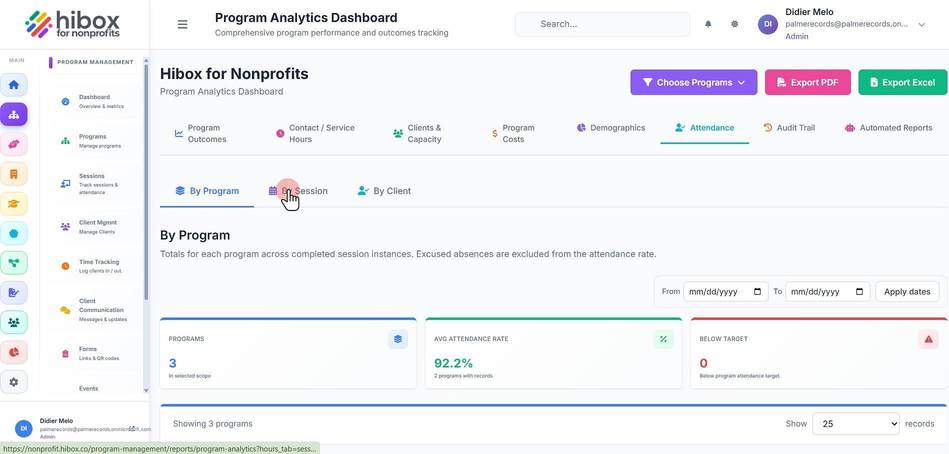Open the green workflow nodes rail icon
Viewport: 949px width, 454px height.
[14, 263]
